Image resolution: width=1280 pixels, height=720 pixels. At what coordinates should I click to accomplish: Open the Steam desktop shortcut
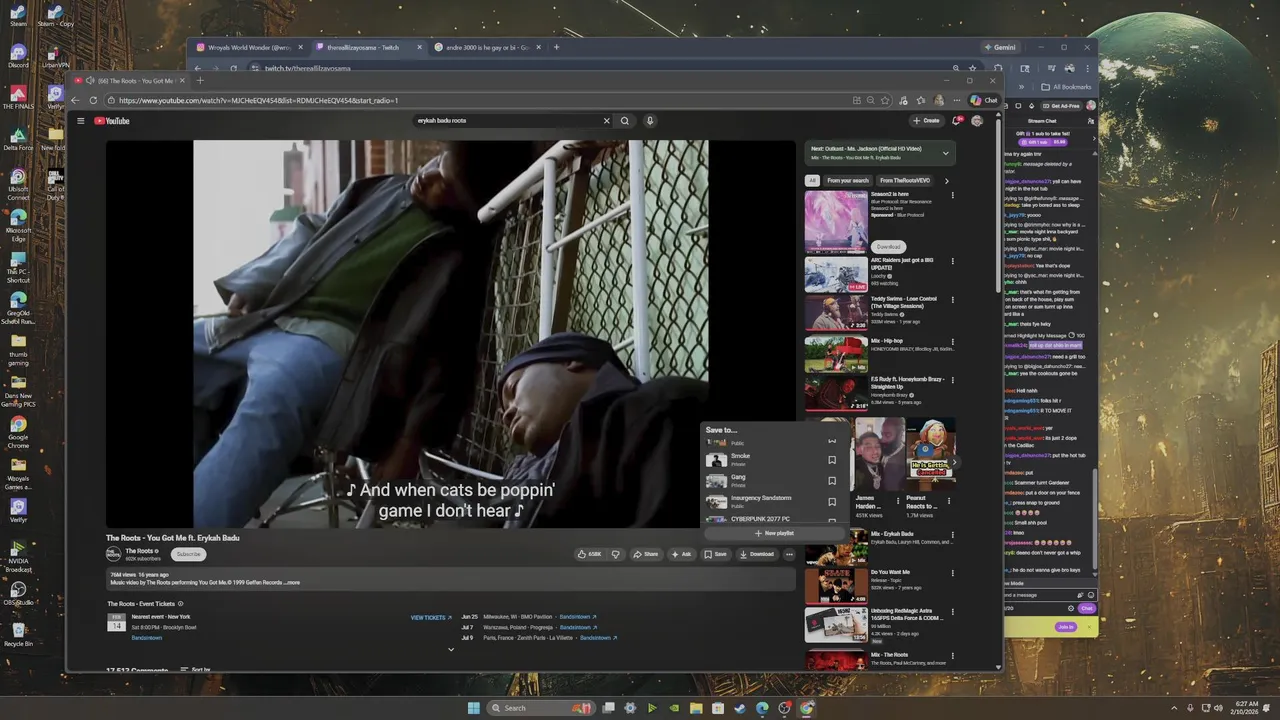coord(18,15)
